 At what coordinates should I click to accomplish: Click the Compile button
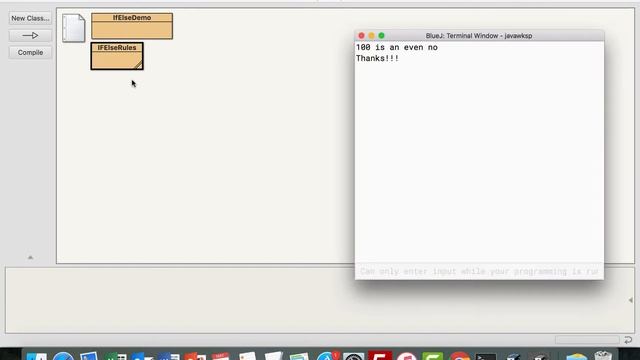click(x=30, y=53)
